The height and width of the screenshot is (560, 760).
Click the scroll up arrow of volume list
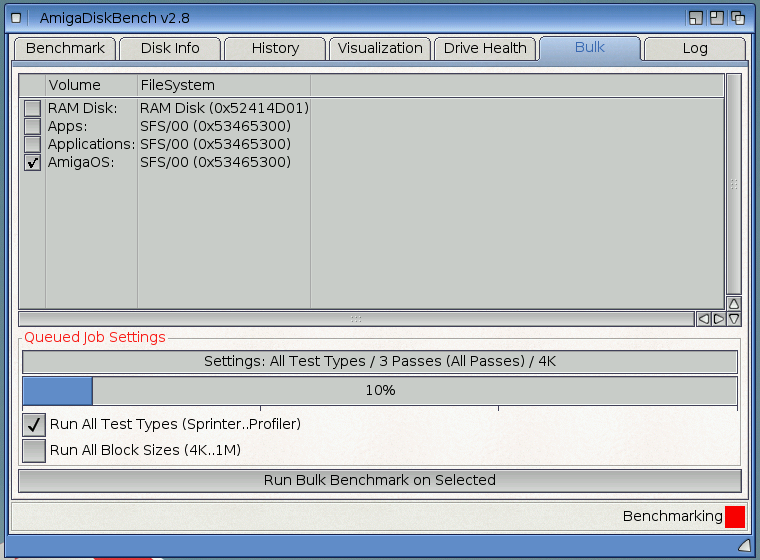tap(734, 303)
